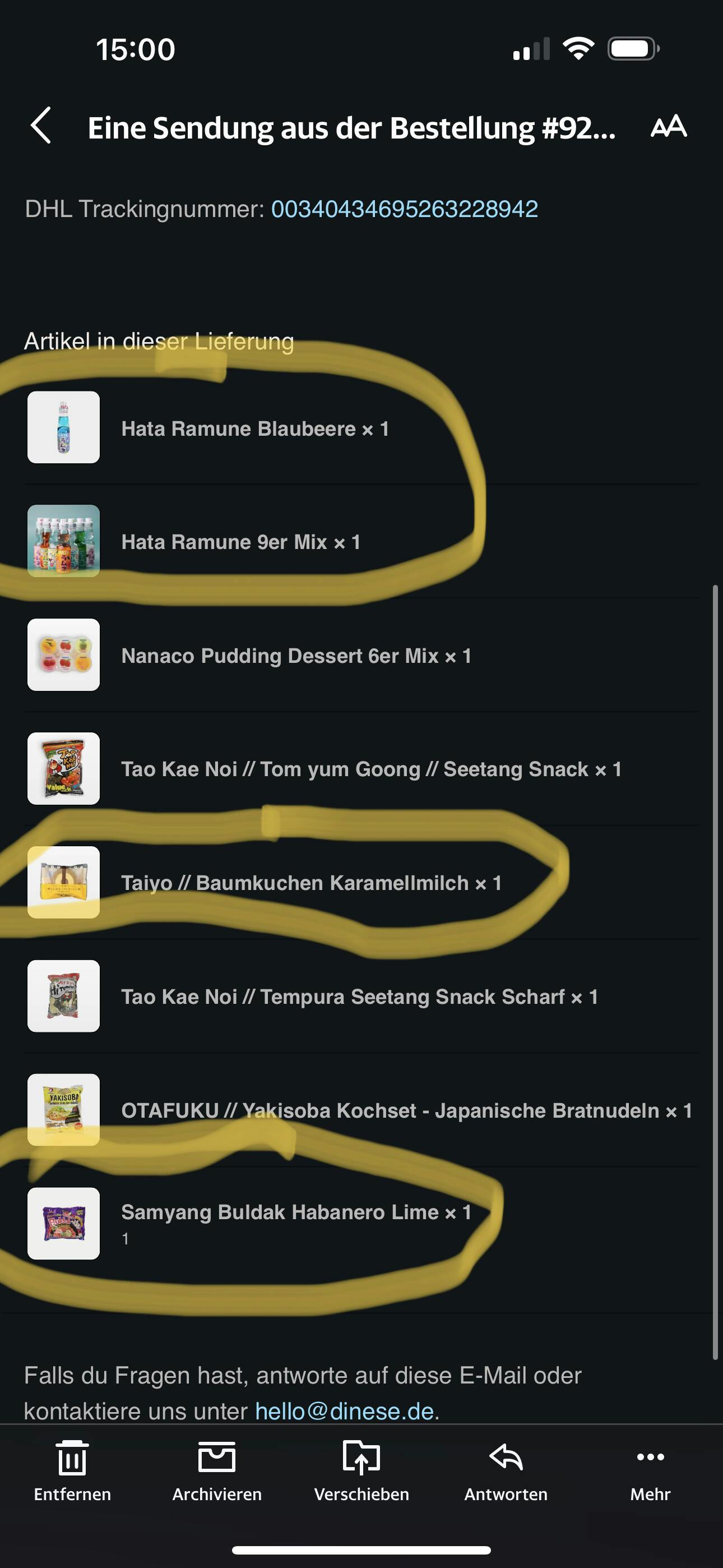
Task: Open the AA text size icon
Action: (x=668, y=126)
